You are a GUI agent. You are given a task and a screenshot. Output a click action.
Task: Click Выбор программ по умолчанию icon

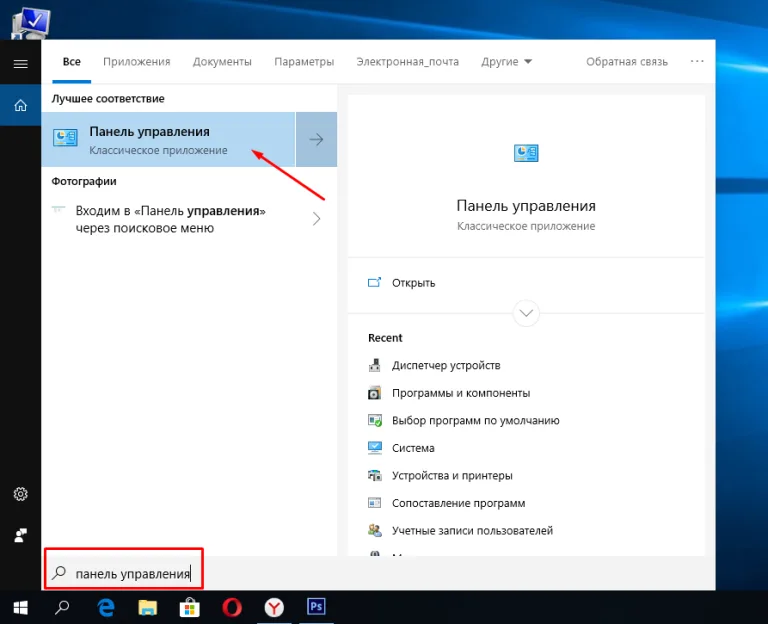(375, 420)
